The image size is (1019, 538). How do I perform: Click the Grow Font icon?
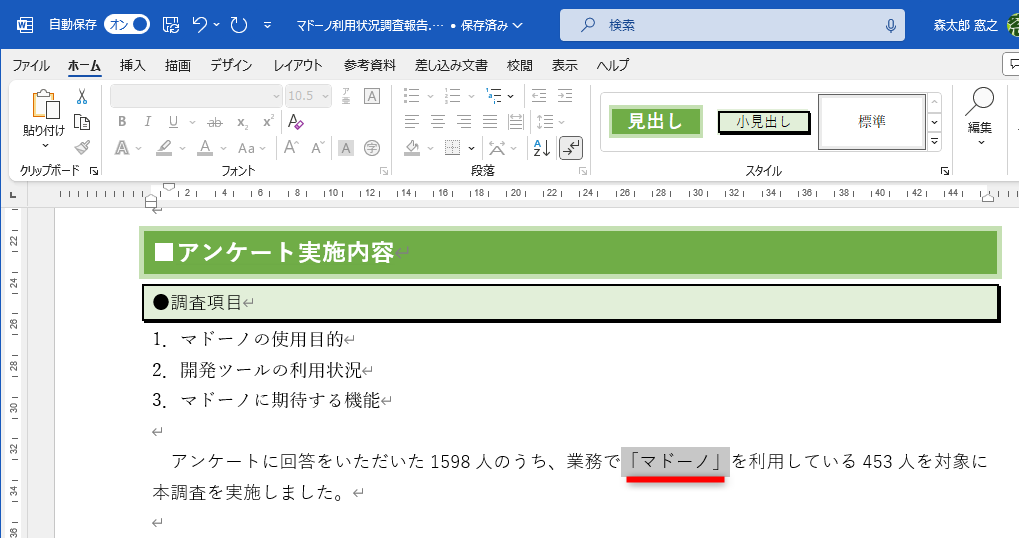pos(291,147)
